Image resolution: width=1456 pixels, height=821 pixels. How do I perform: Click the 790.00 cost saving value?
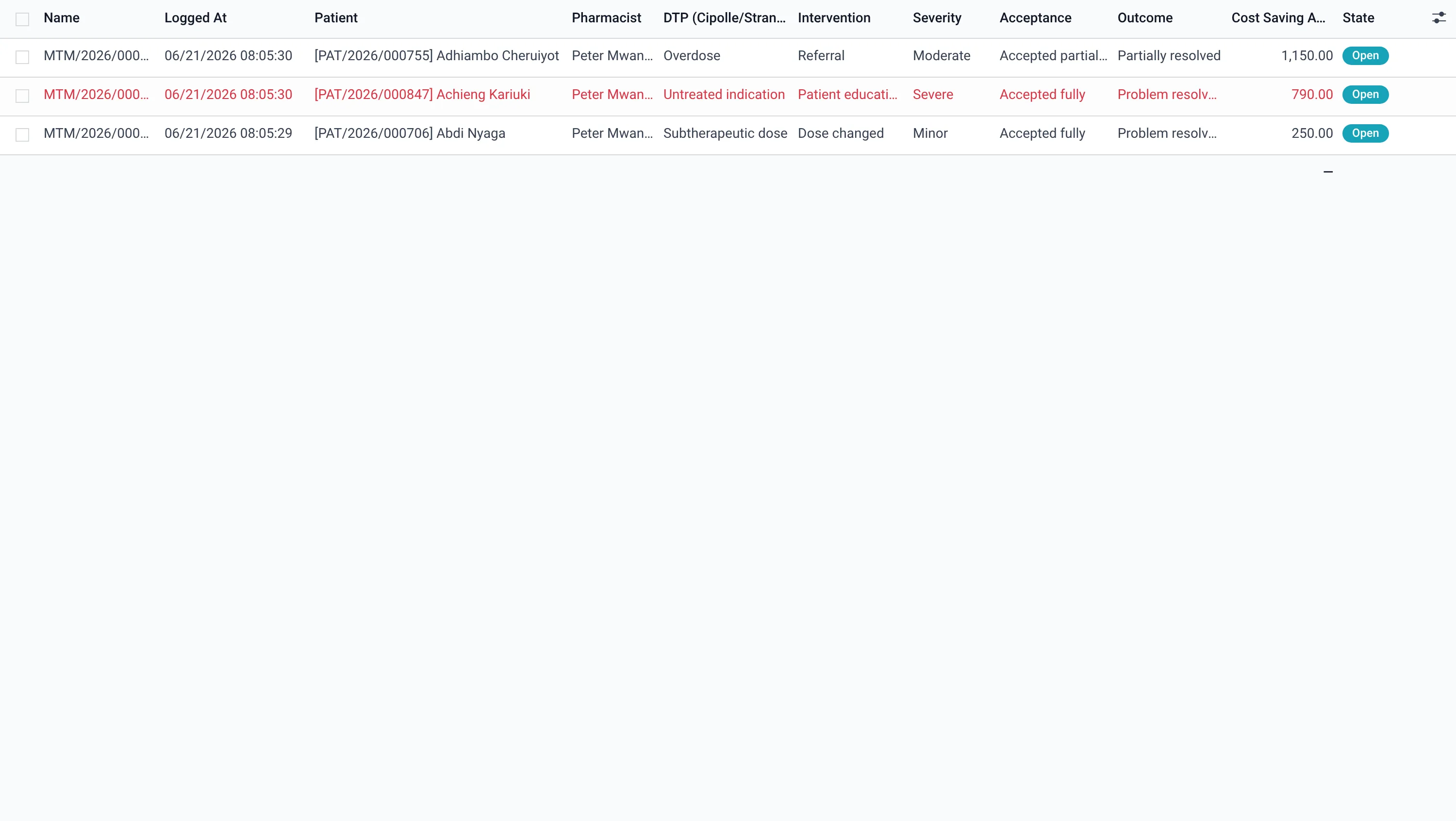(x=1312, y=94)
